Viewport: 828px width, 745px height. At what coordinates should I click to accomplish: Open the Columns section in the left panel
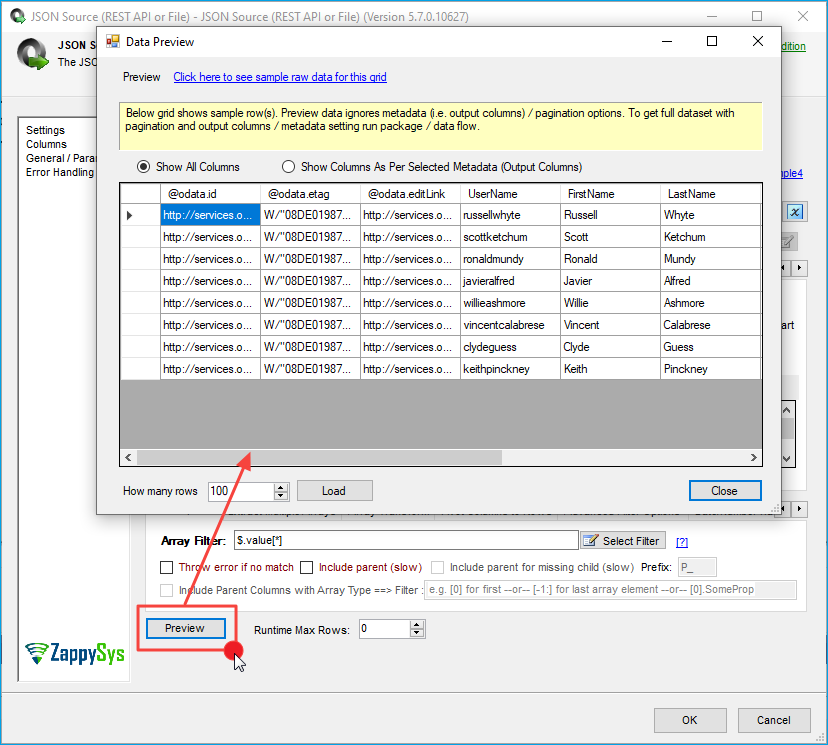tap(46, 144)
